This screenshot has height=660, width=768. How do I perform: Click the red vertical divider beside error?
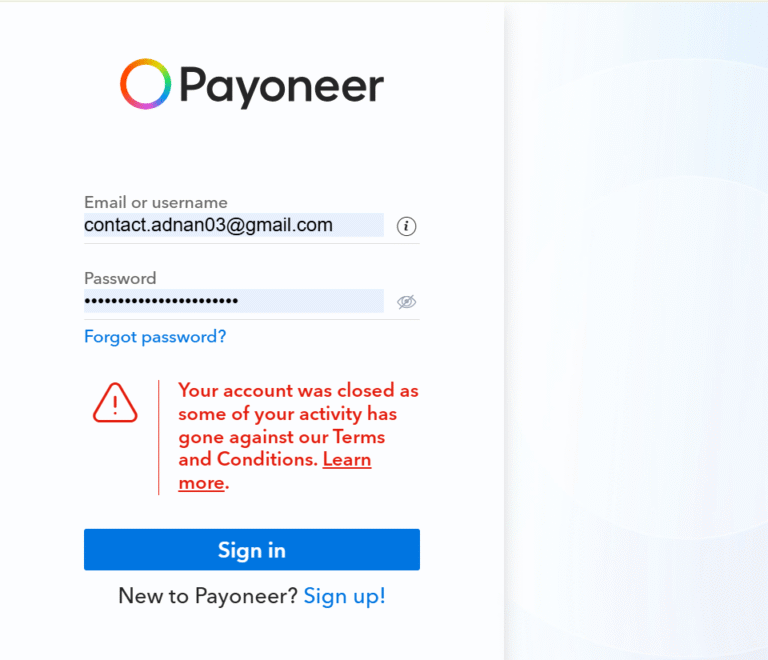pyautogui.click(x=159, y=437)
